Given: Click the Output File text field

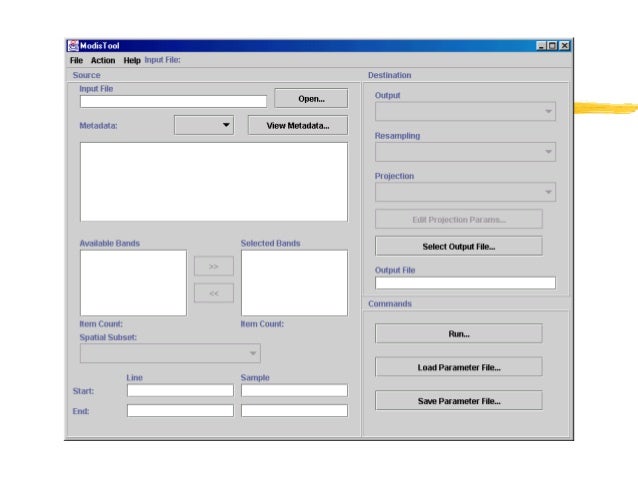Looking at the screenshot, I should [465, 283].
